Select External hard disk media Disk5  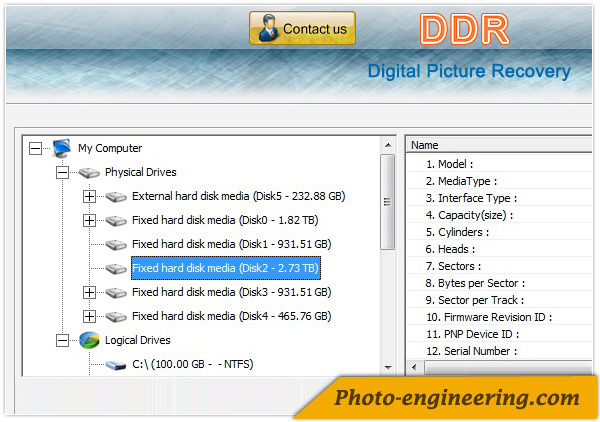click(x=238, y=196)
